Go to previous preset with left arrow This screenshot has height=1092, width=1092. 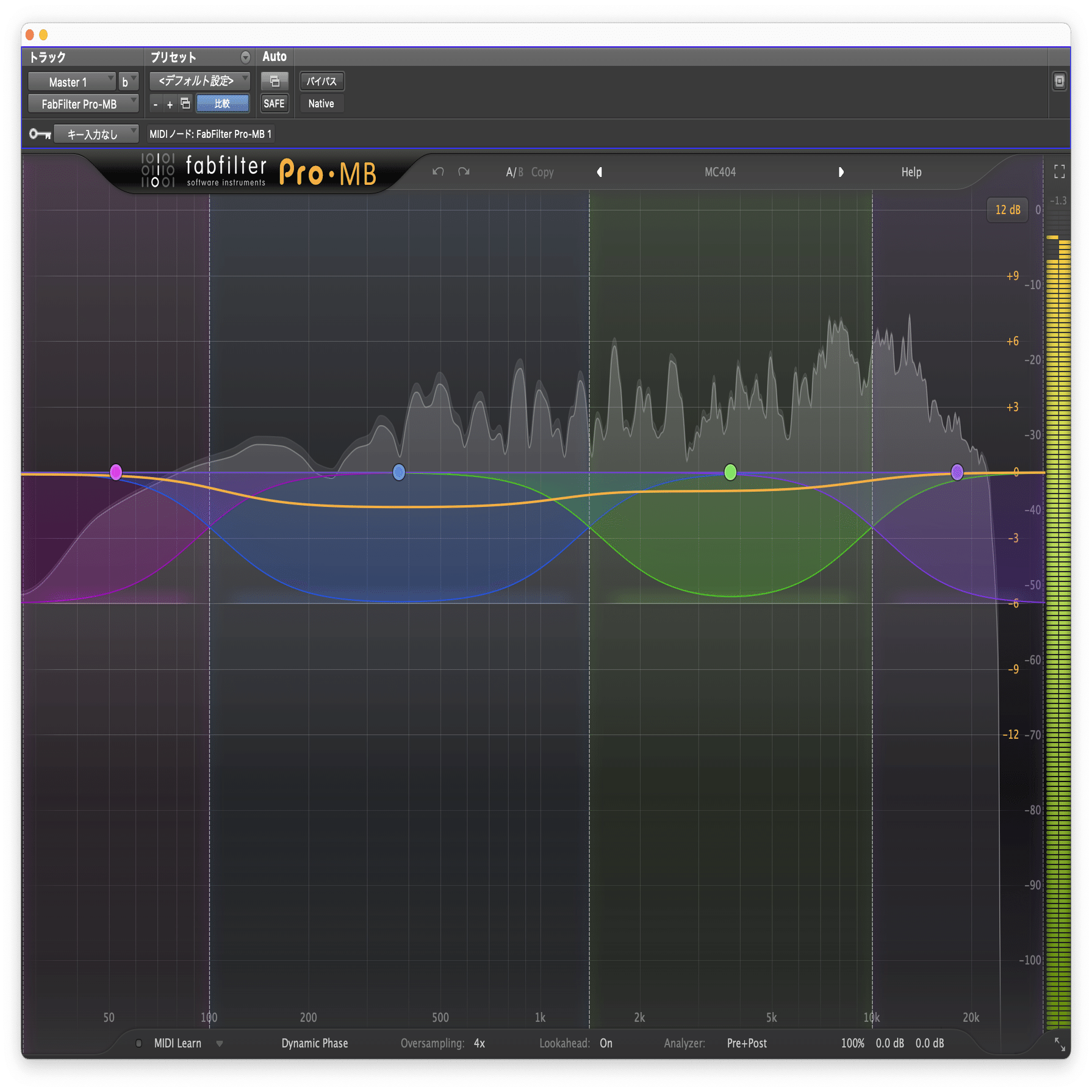[600, 172]
